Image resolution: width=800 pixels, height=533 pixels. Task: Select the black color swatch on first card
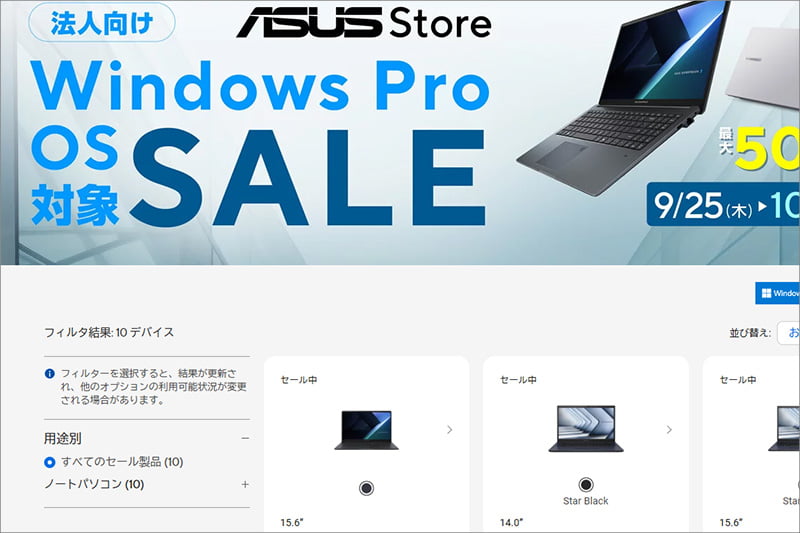[x=366, y=488]
